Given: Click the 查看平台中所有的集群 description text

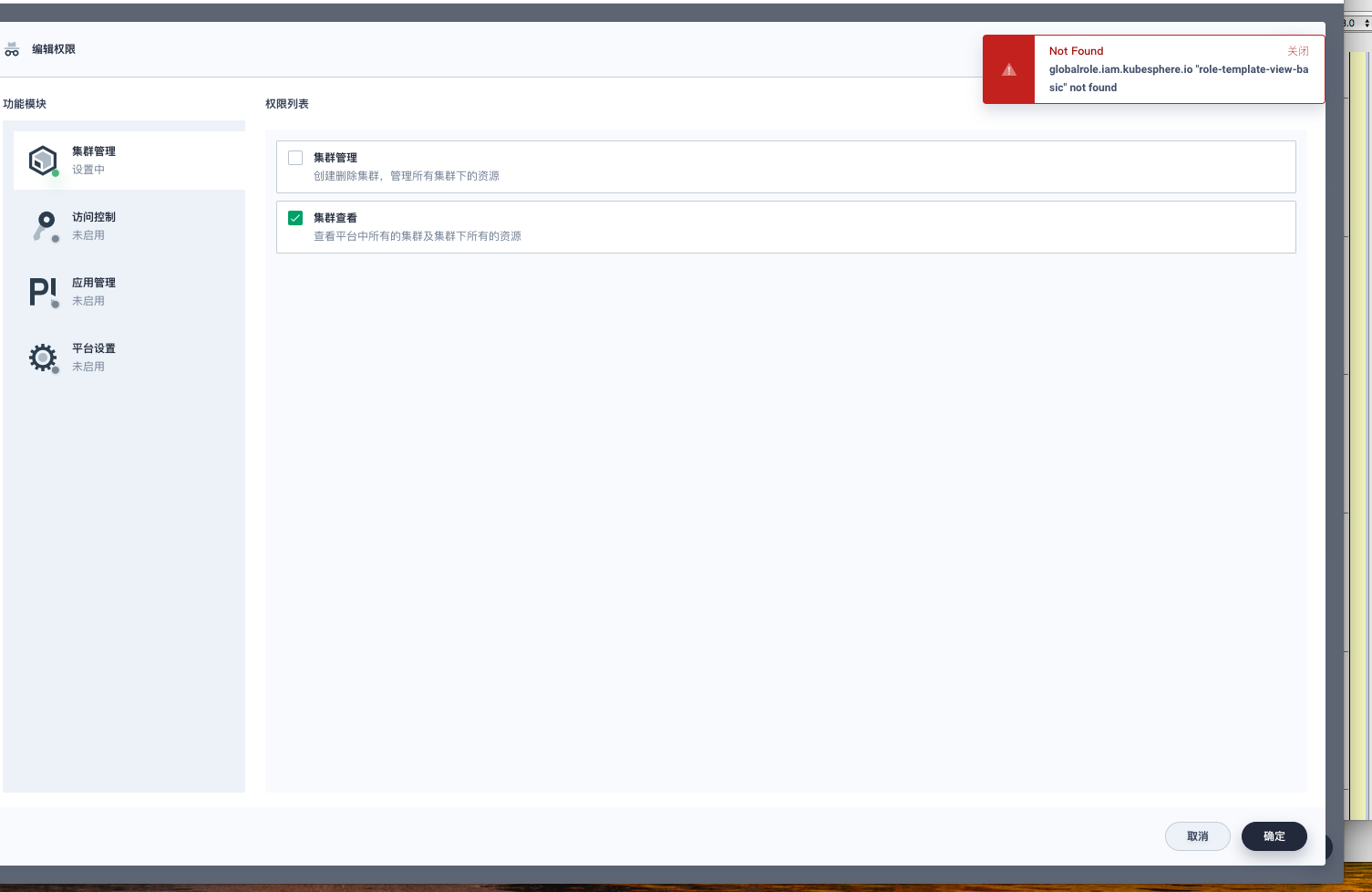Looking at the screenshot, I should (418, 236).
